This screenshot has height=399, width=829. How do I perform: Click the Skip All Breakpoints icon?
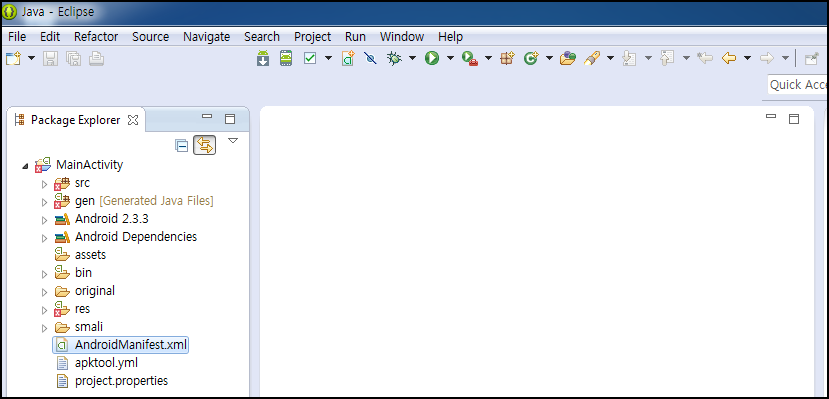click(x=371, y=58)
